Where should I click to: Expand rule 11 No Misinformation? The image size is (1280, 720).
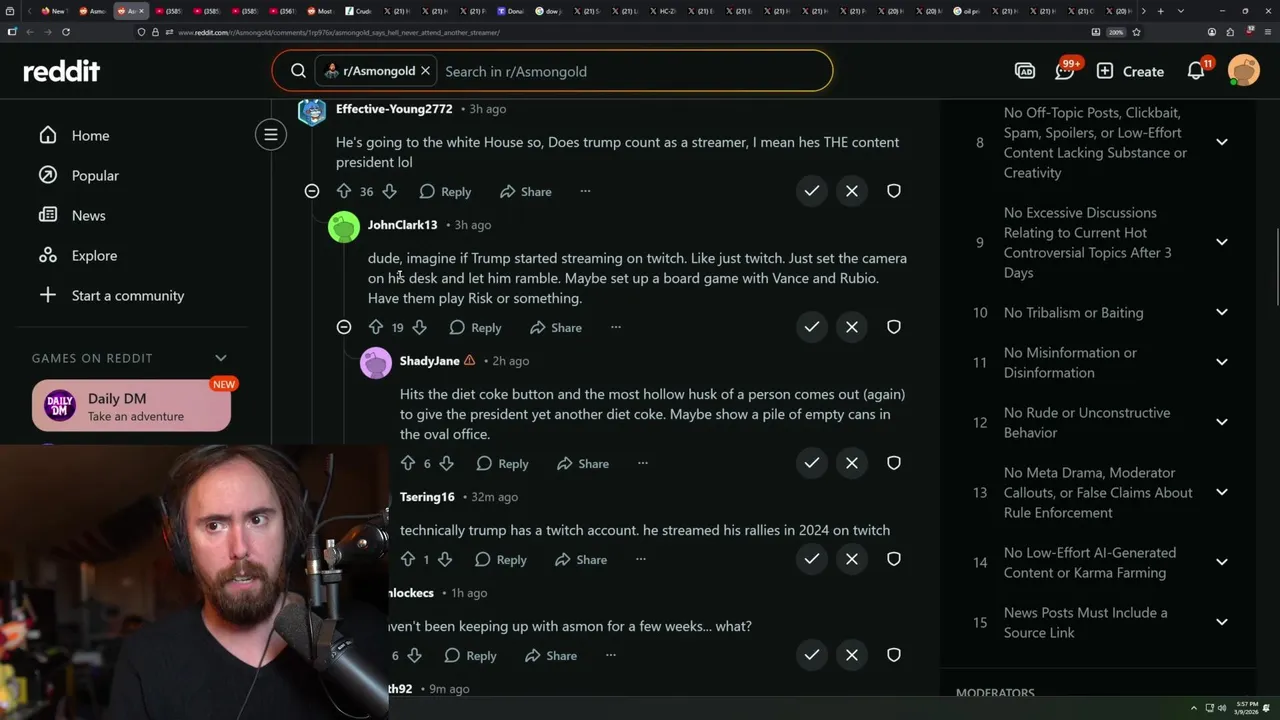[1222, 362]
